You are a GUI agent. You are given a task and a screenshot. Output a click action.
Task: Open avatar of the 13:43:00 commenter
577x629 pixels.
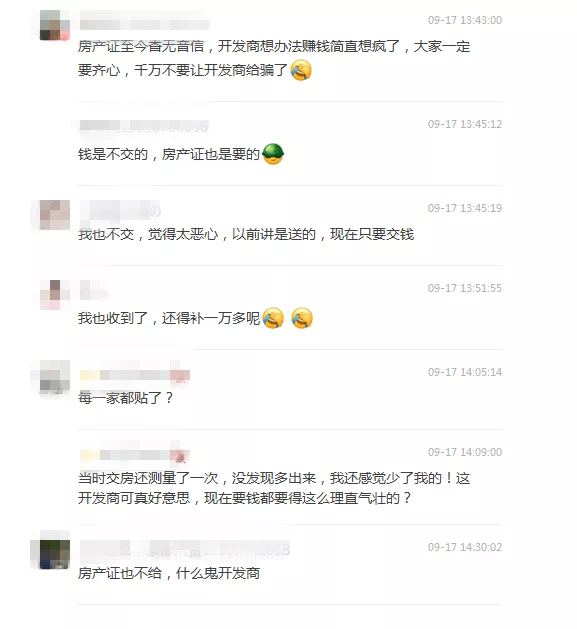coord(55,25)
